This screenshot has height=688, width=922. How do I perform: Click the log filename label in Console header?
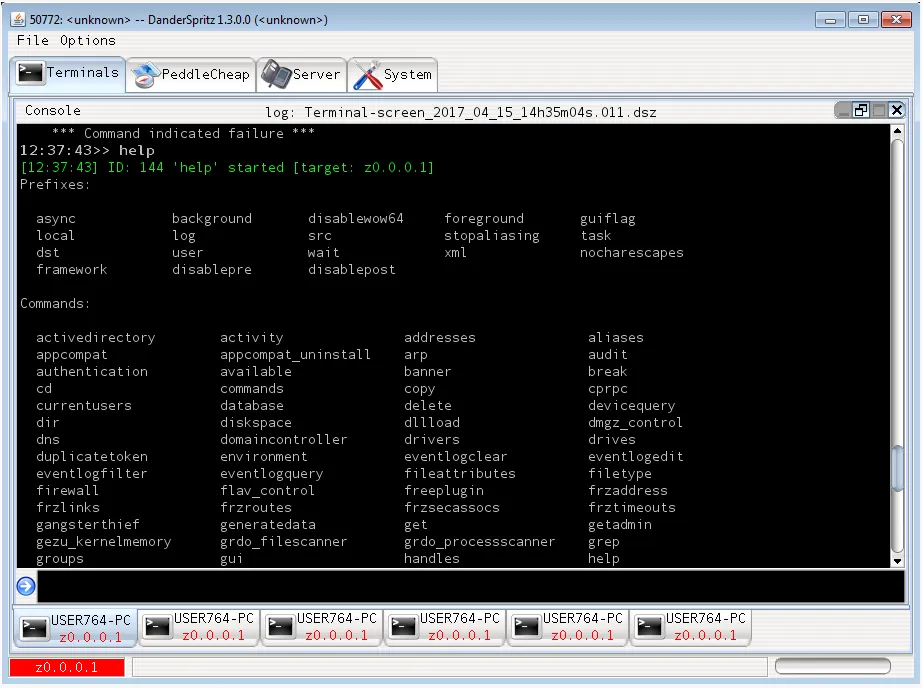[461, 112]
